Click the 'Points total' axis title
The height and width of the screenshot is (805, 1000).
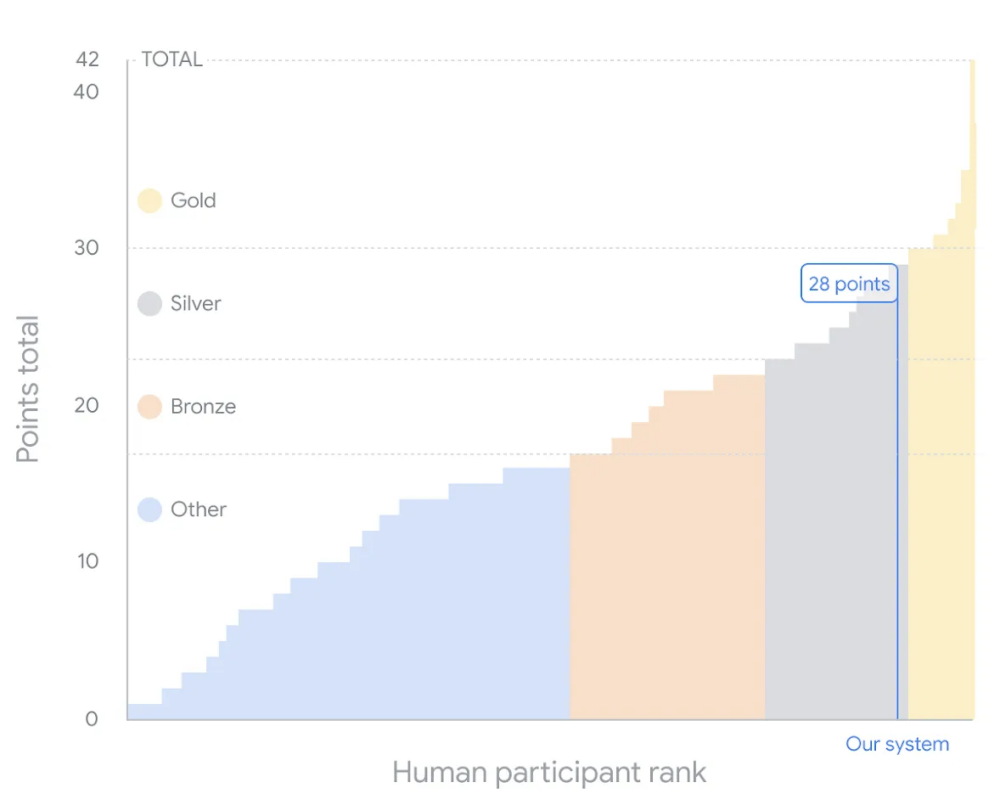tap(28, 389)
